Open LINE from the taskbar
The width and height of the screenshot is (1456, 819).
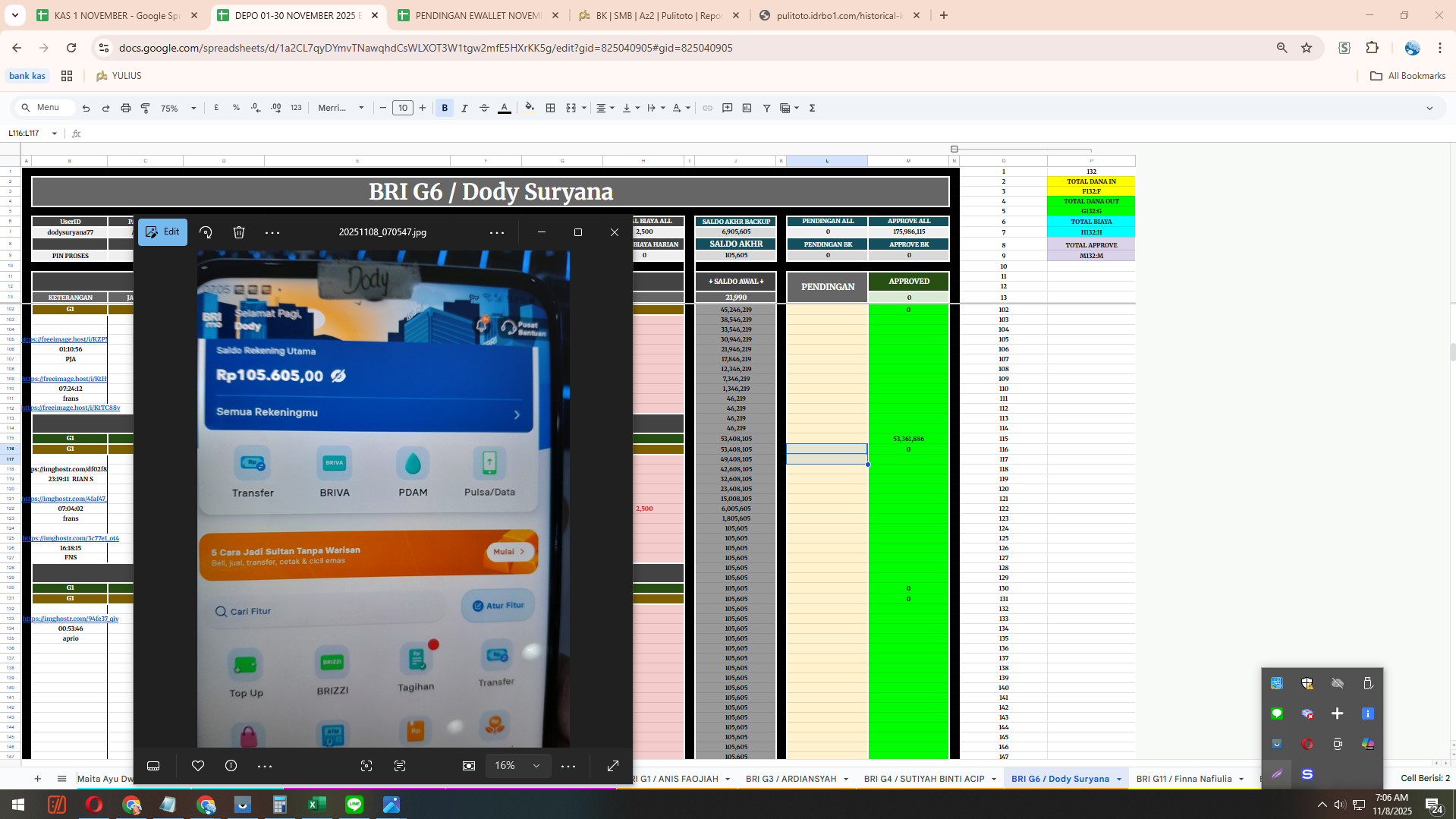coord(354,805)
